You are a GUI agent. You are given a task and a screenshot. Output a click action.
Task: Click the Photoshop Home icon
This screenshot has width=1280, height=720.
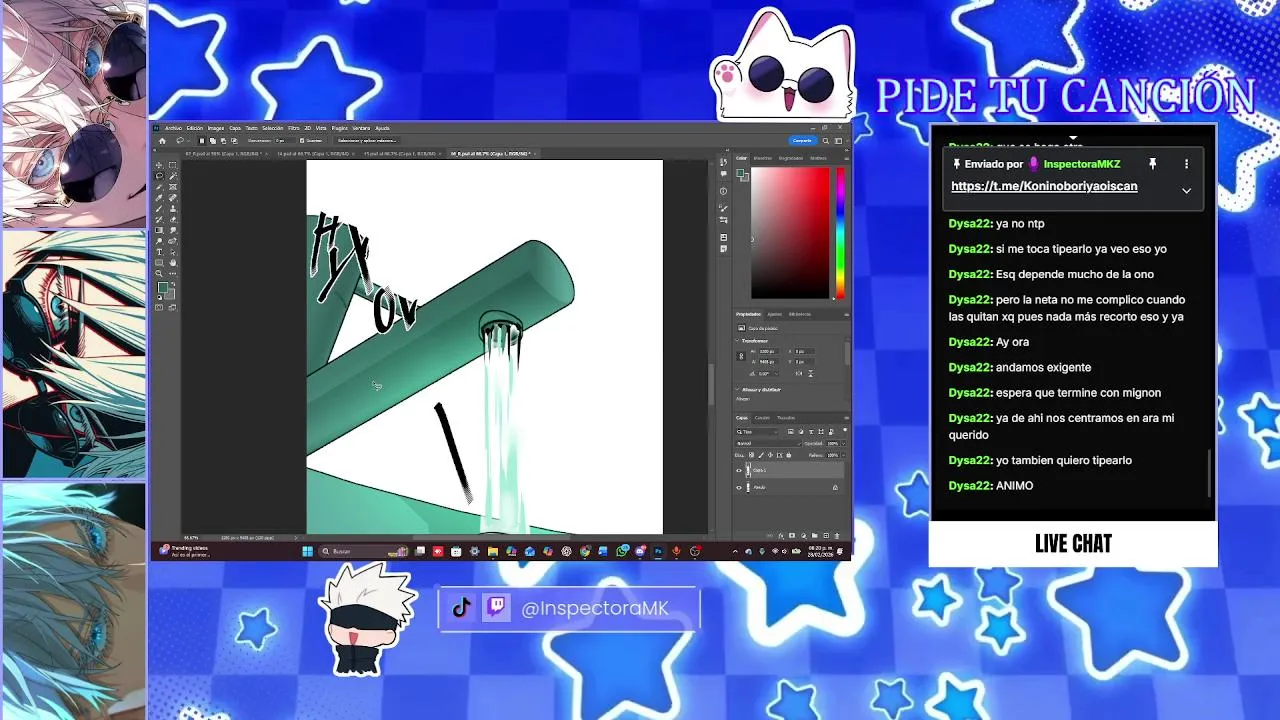pyautogui.click(x=162, y=141)
